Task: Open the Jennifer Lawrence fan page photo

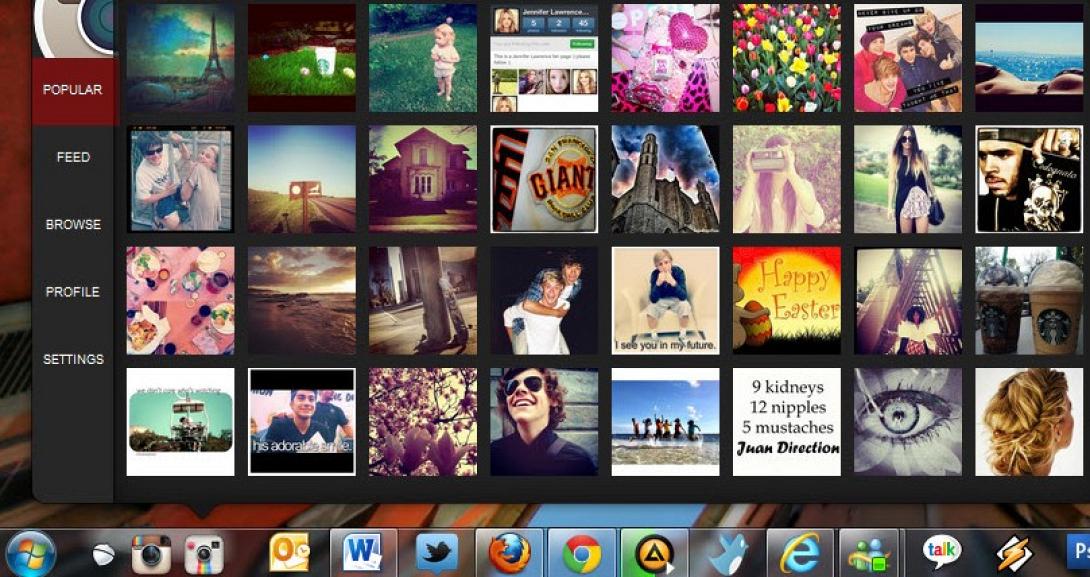Action: [543, 57]
